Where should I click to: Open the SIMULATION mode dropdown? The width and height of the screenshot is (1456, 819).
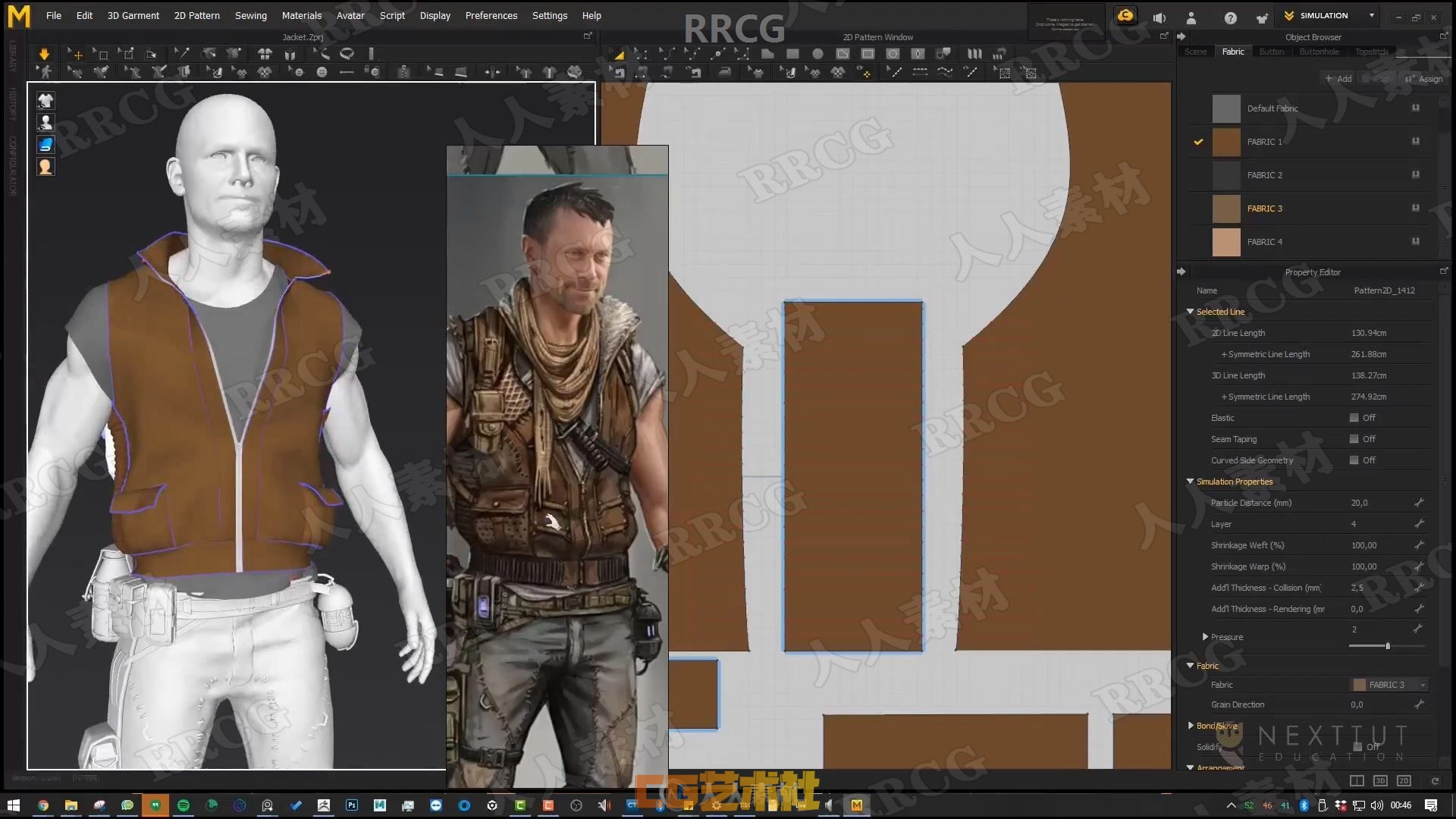1371,15
